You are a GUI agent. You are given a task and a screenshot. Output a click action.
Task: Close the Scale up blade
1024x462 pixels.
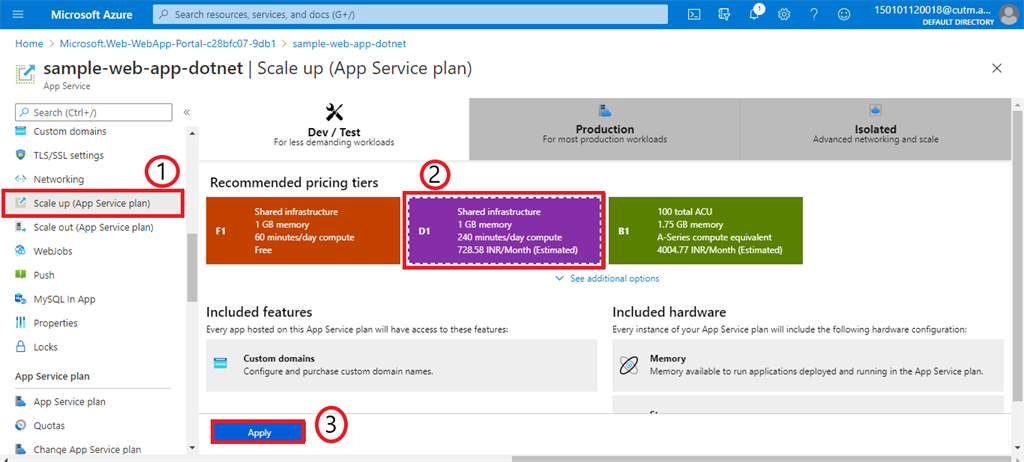click(x=996, y=68)
